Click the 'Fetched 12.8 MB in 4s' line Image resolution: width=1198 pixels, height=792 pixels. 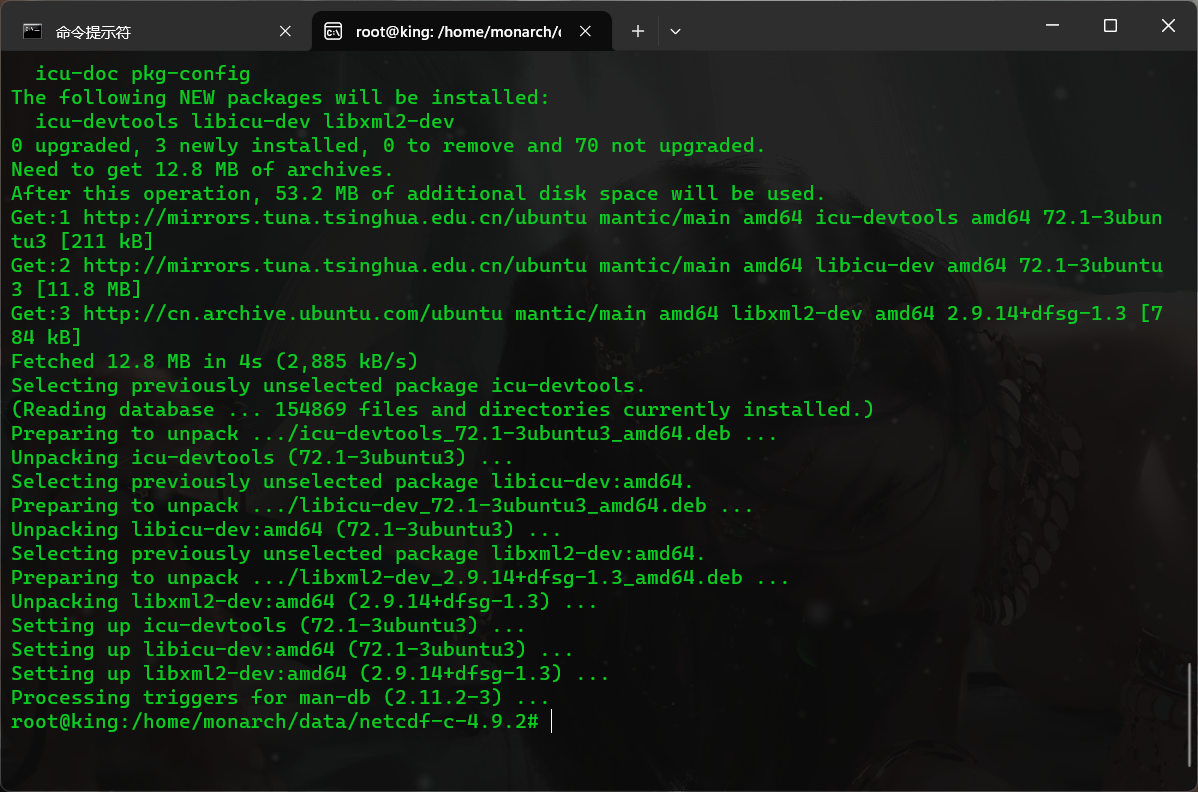click(215, 361)
